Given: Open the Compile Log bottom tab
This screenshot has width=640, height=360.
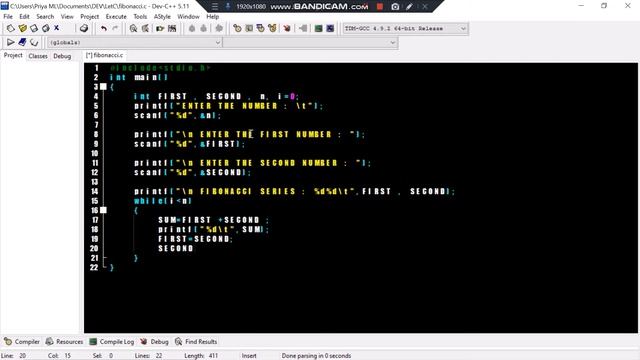Looking at the screenshot, I should [x=112, y=342].
